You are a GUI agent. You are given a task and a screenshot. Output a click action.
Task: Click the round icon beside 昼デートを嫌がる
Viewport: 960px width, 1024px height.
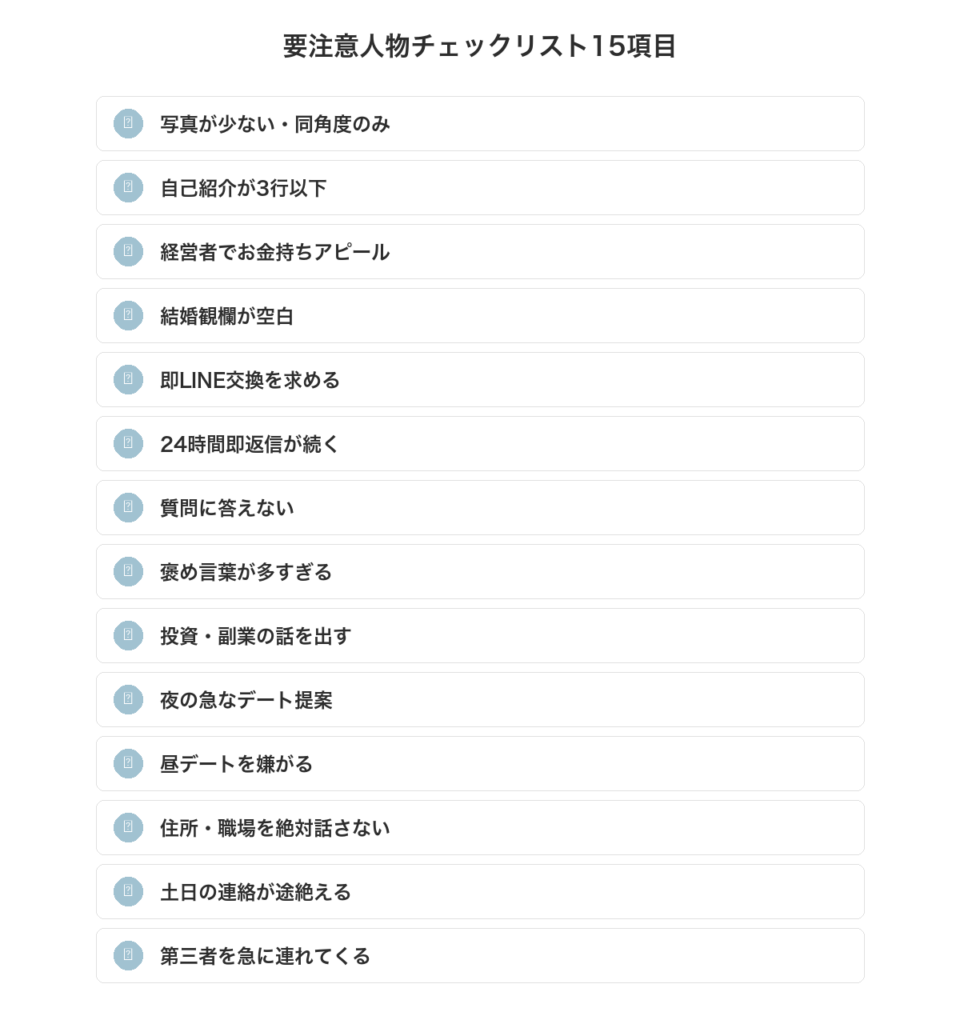128,764
